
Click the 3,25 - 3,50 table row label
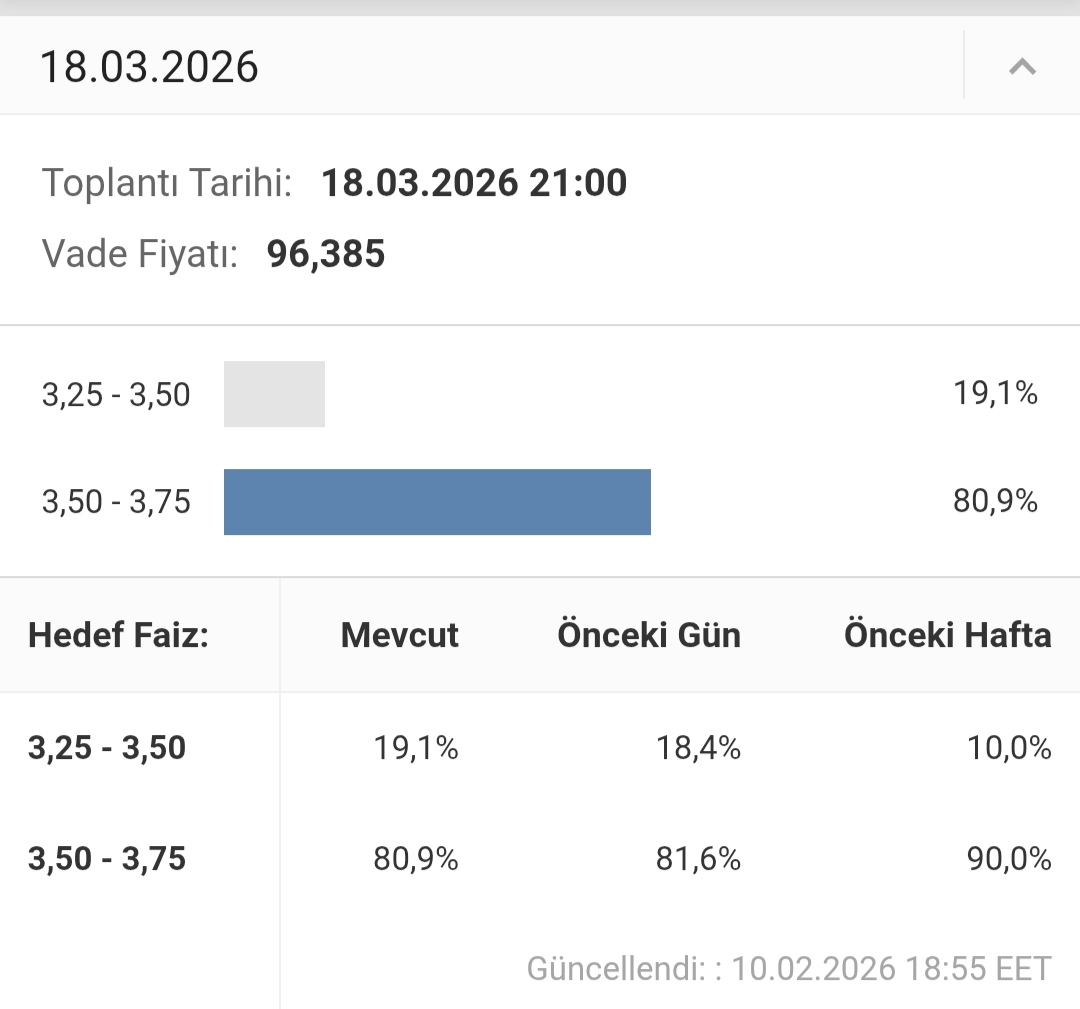[x=107, y=748]
